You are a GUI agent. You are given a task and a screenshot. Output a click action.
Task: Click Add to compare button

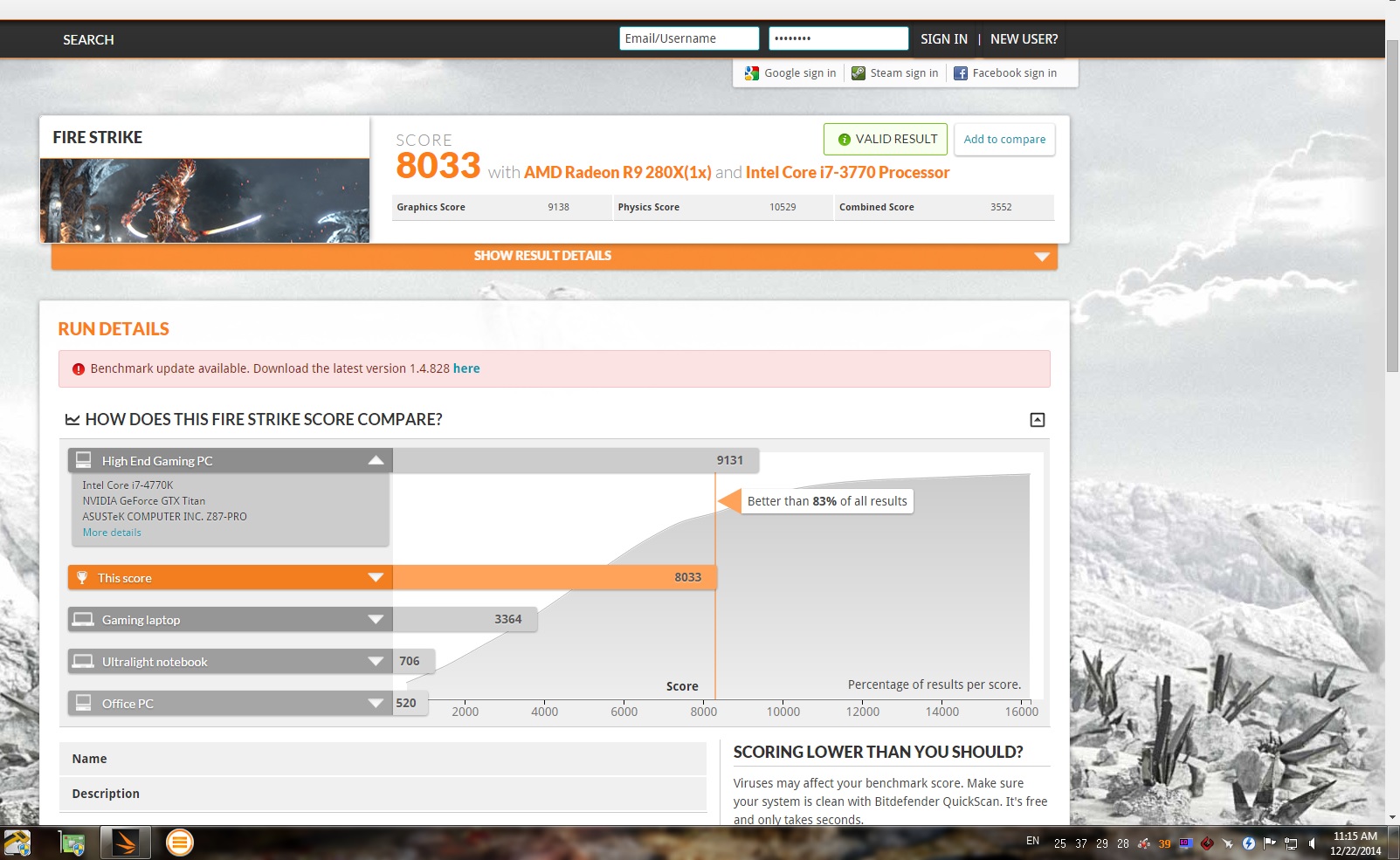coord(1004,140)
